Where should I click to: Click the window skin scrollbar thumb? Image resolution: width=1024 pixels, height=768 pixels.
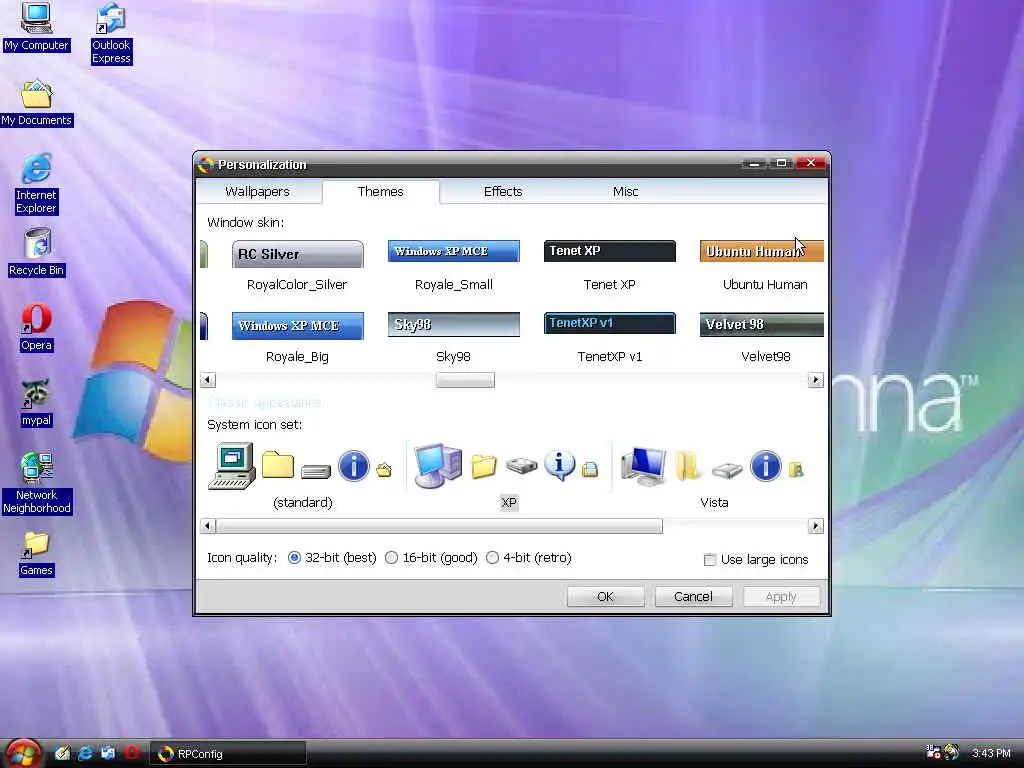click(465, 380)
